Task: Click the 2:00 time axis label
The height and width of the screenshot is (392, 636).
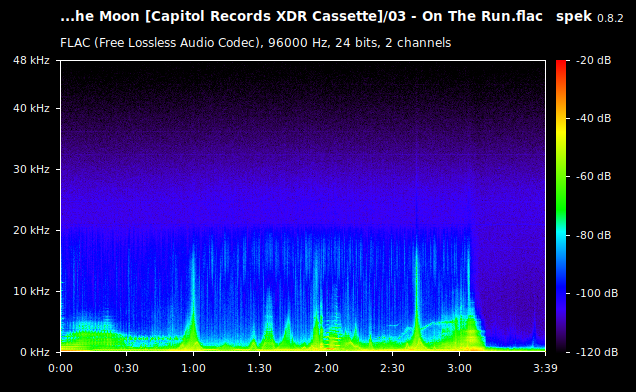Action: [x=326, y=368]
